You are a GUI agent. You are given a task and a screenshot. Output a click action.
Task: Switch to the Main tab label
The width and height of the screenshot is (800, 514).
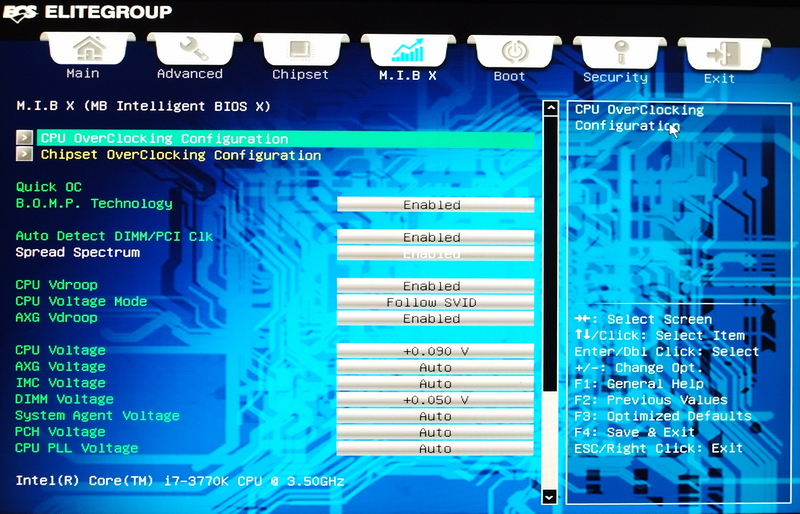[x=83, y=73]
